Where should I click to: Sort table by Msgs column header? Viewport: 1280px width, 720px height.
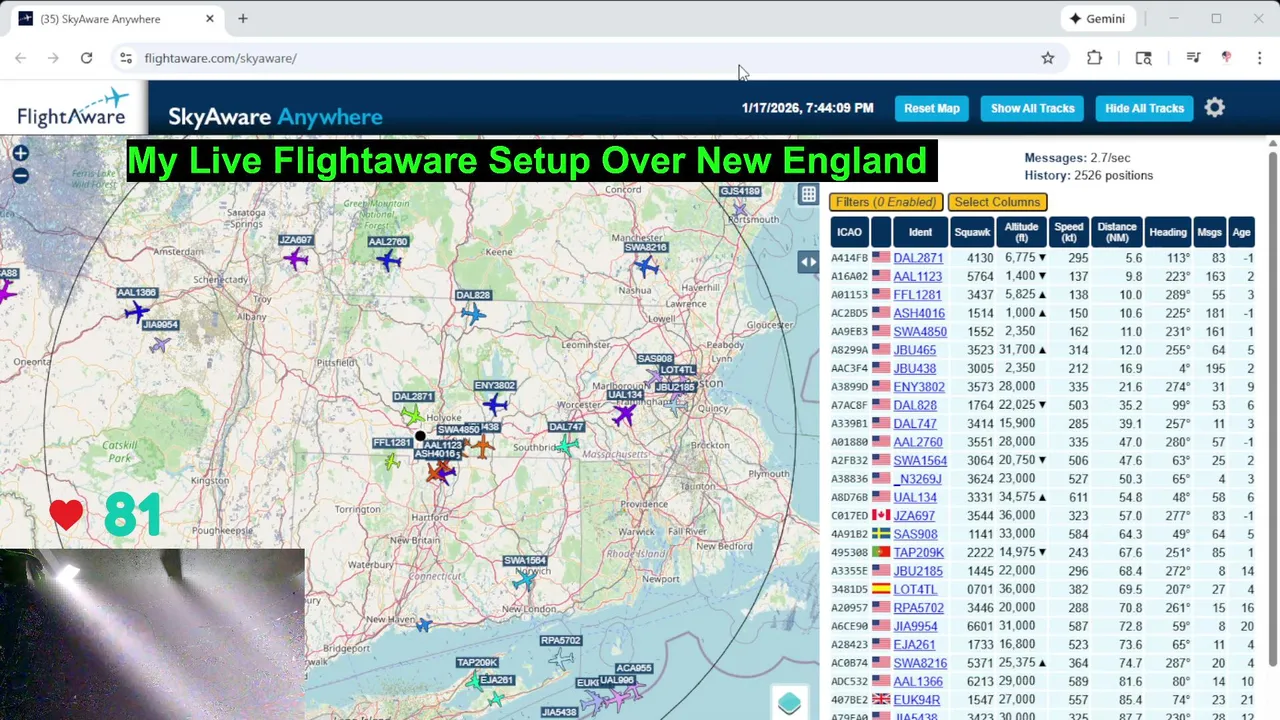click(x=1210, y=232)
